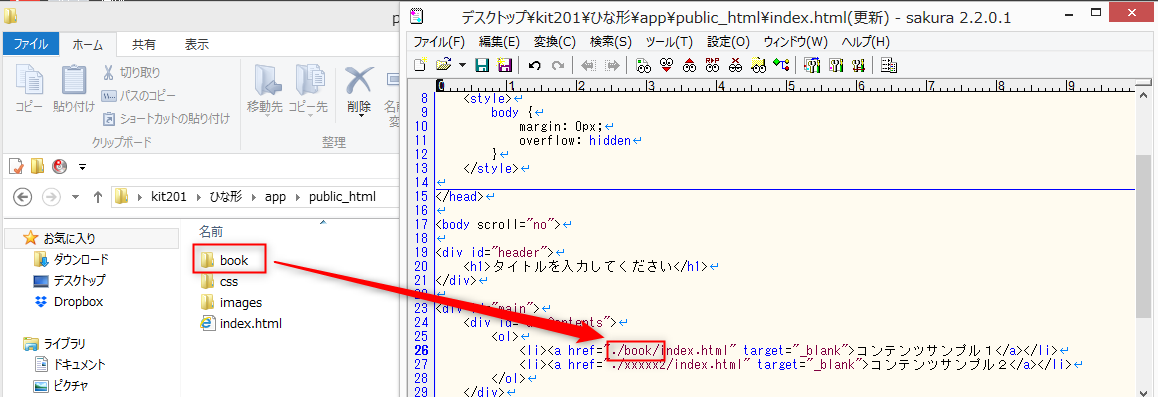Open the 移動先 dropdown in the ribbon
This screenshot has width=1158, height=397.
(x=265, y=90)
